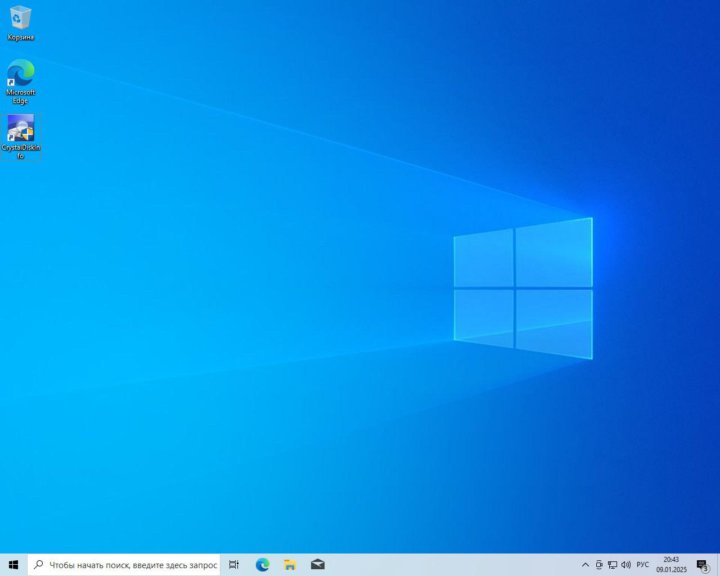Screen dimensions: 720x576
Task: Expand the hidden tray icons chevron
Action: click(x=586, y=565)
